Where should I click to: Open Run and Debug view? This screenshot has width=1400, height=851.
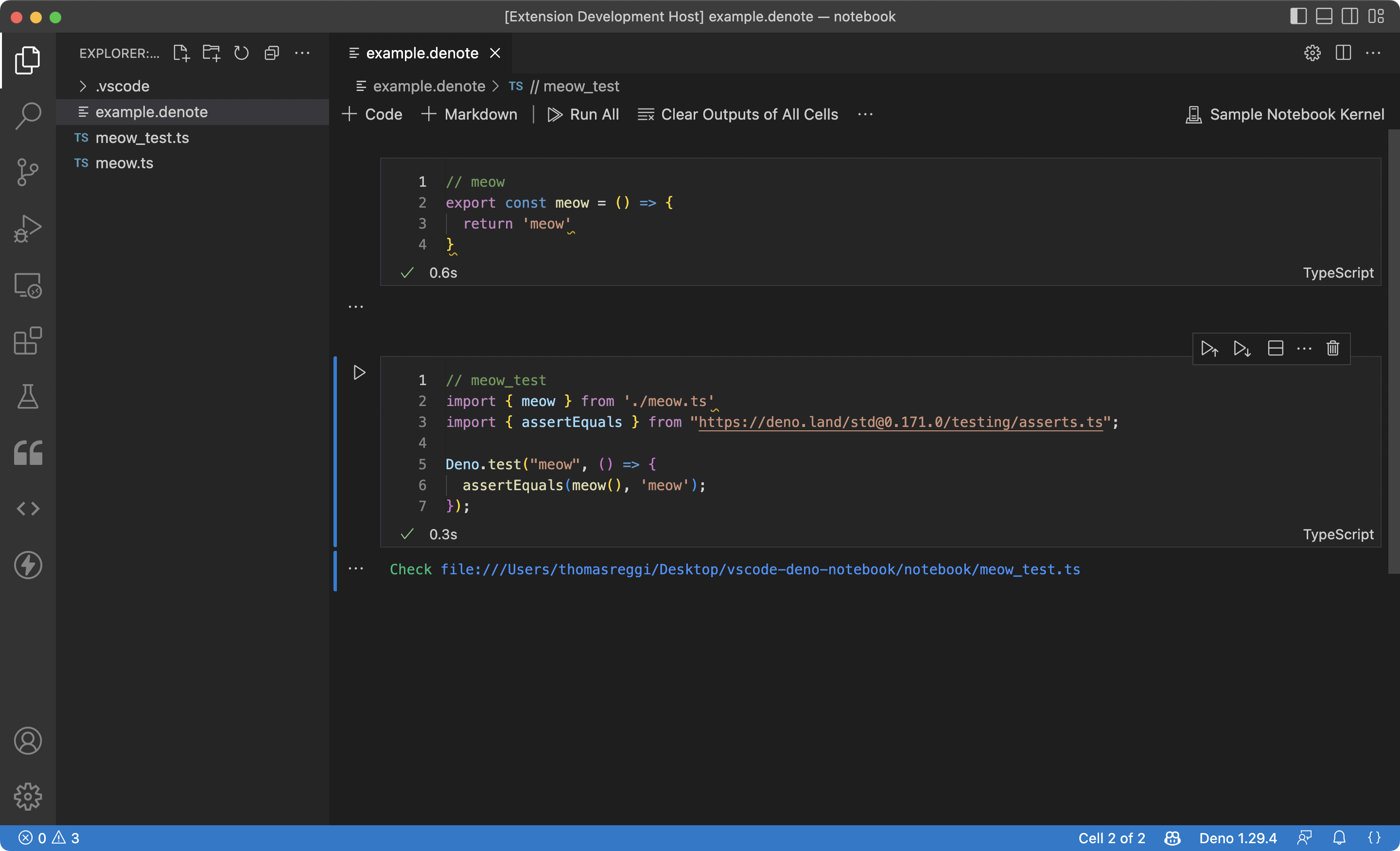[x=27, y=229]
